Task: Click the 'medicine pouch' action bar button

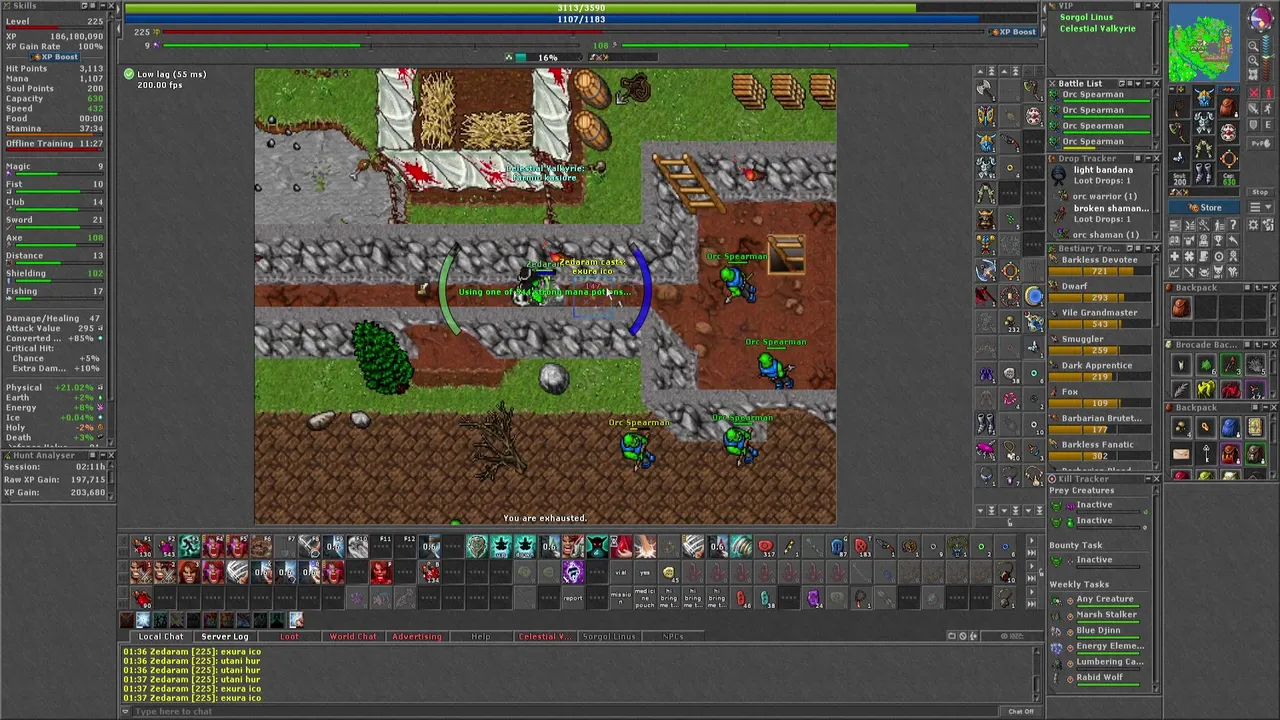Action: tap(644, 598)
